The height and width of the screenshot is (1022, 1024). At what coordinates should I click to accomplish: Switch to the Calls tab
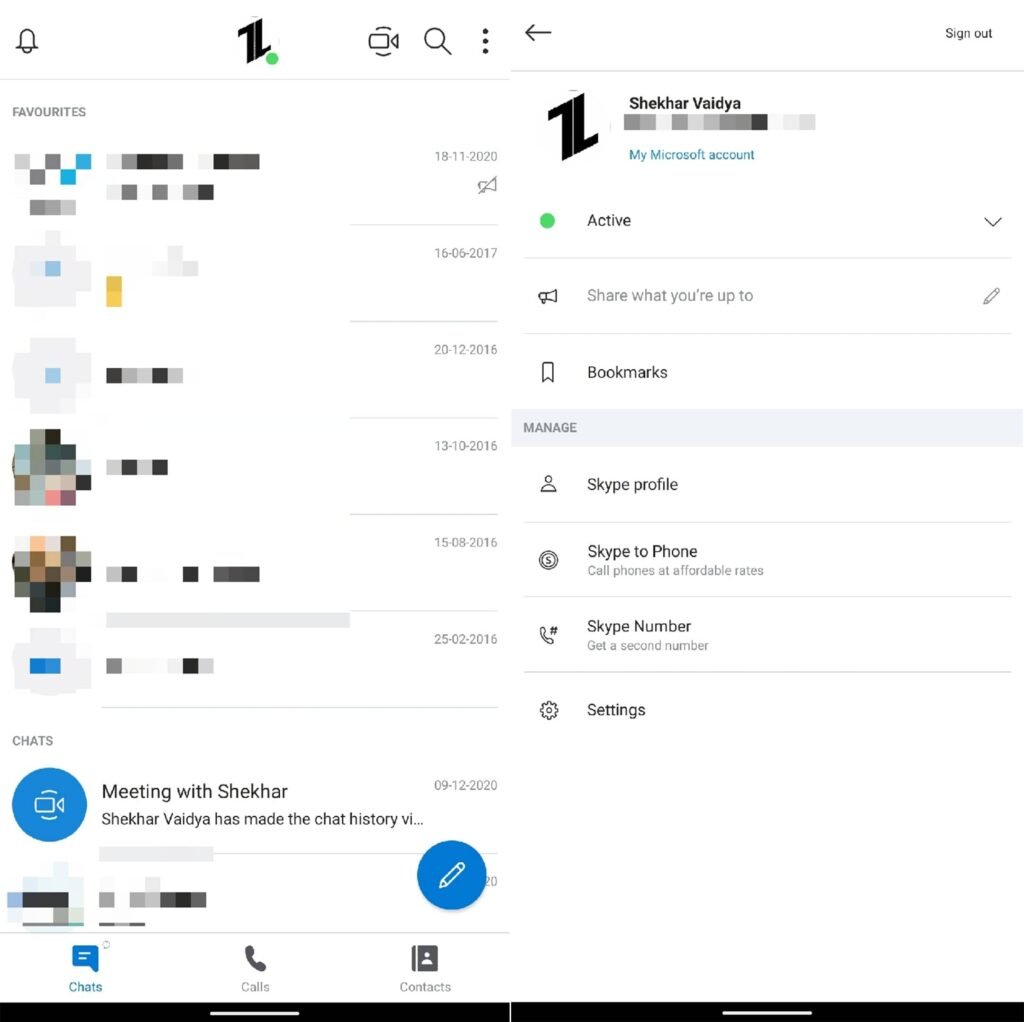[x=255, y=968]
